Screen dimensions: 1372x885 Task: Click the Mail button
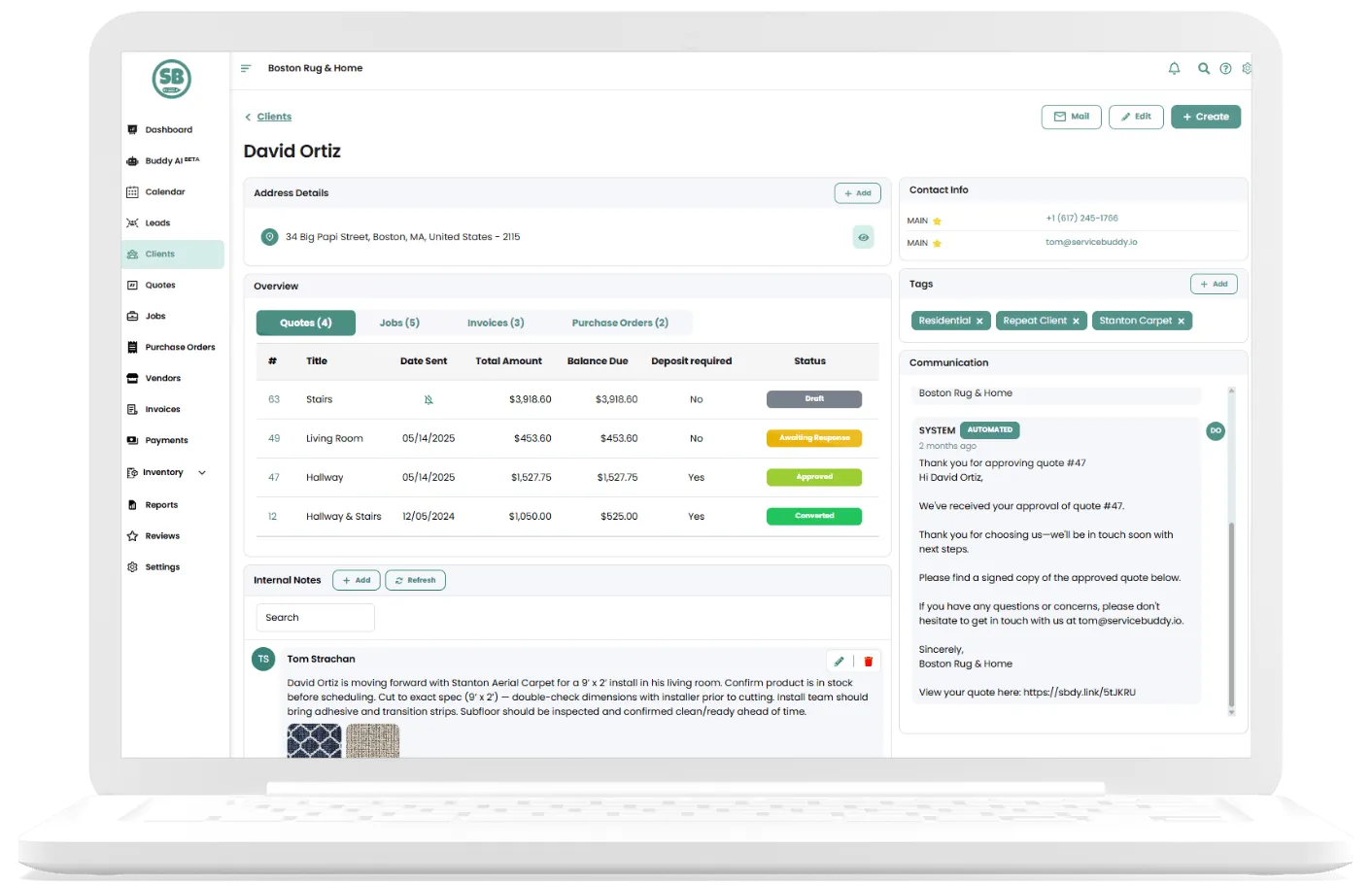tap(1071, 116)
